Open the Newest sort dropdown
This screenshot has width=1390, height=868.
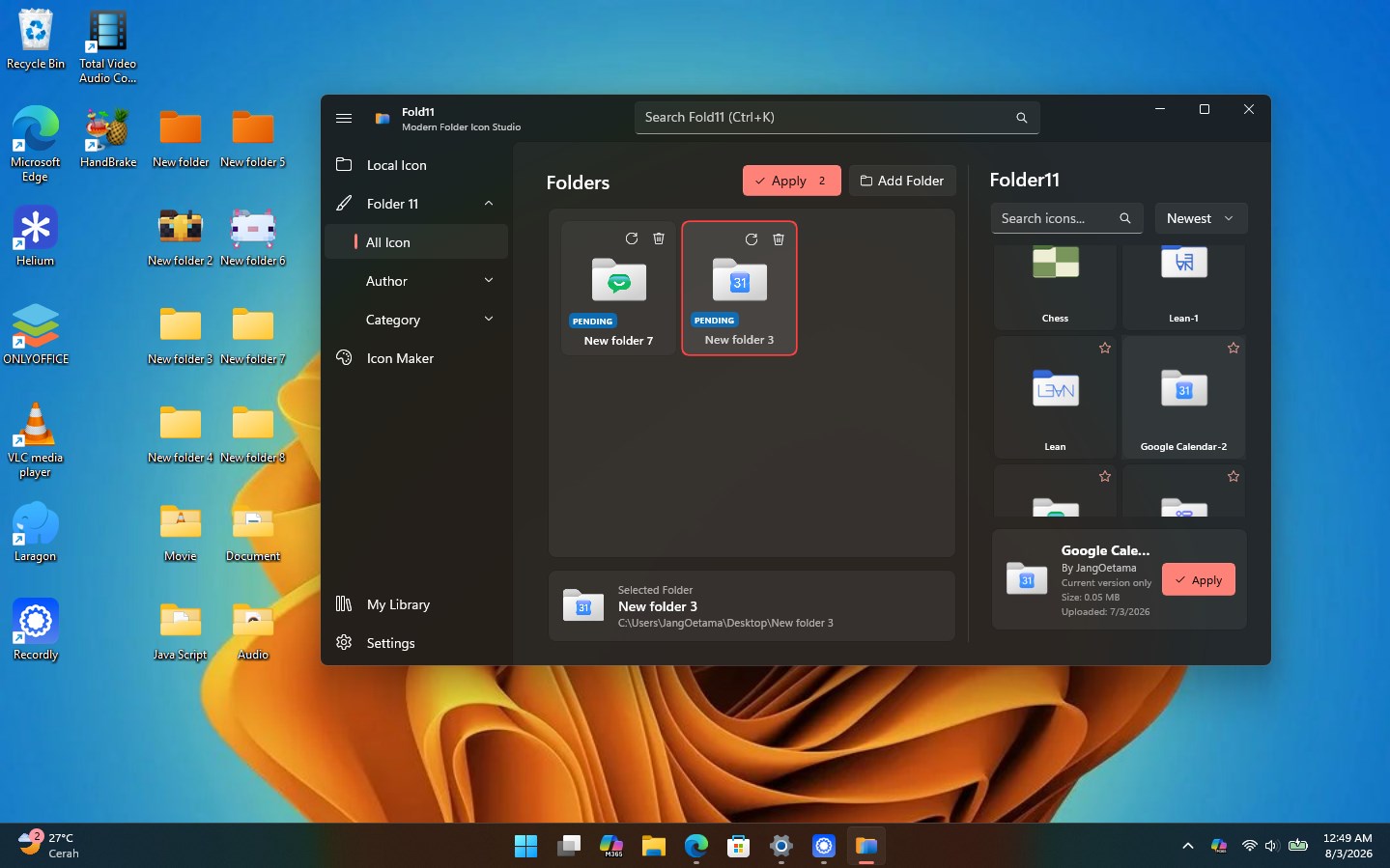point(1201,218)
